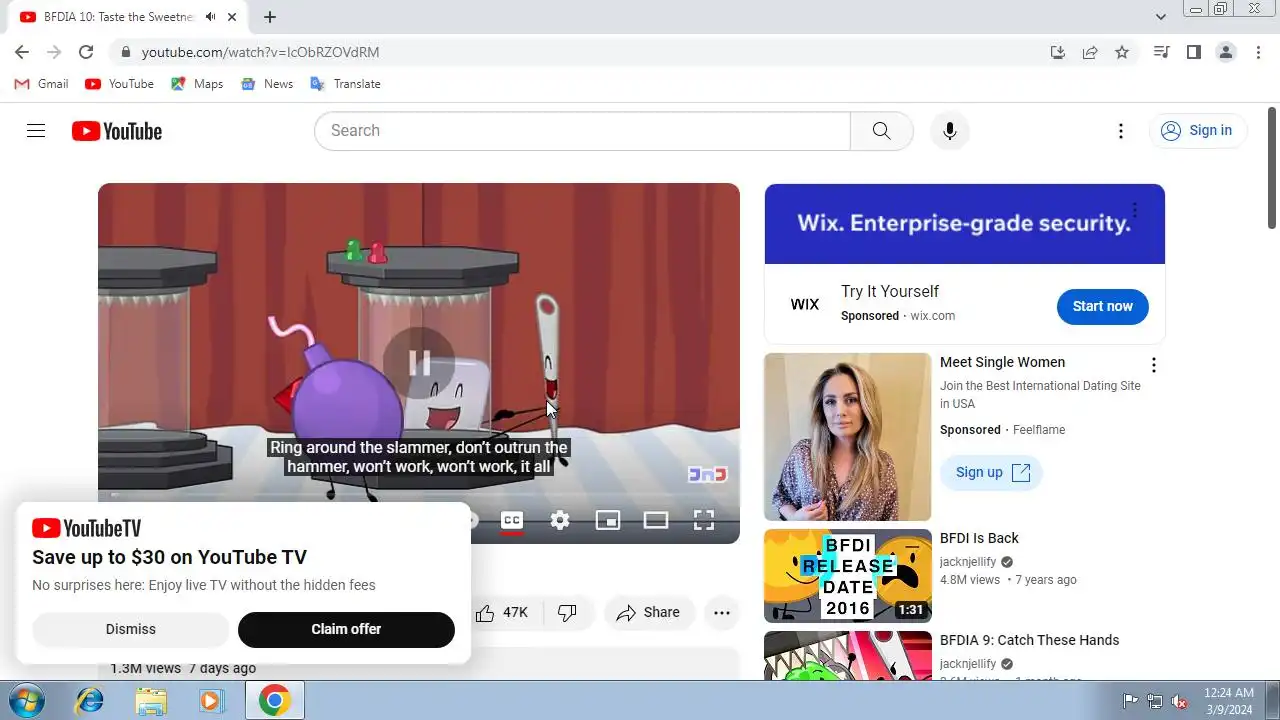Open the Gmail bookmark

pos(41,84)
